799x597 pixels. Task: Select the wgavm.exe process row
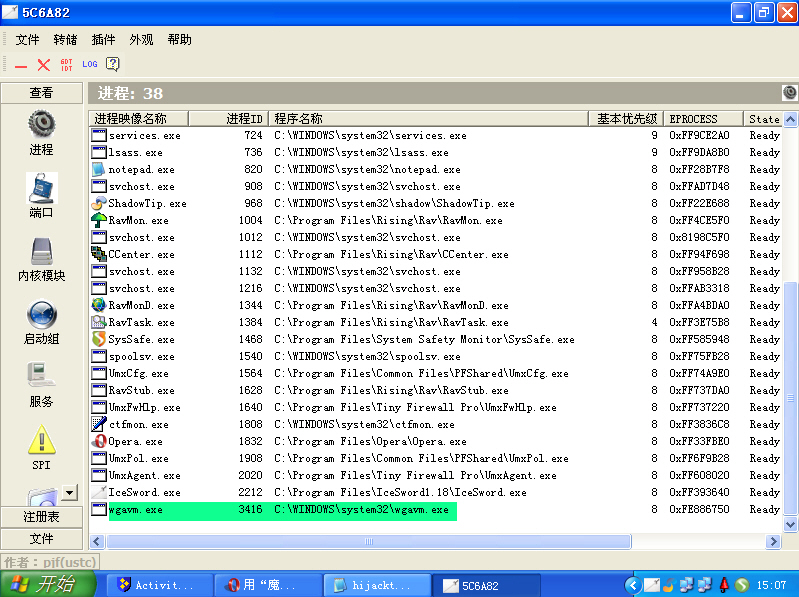click(436, 509)
